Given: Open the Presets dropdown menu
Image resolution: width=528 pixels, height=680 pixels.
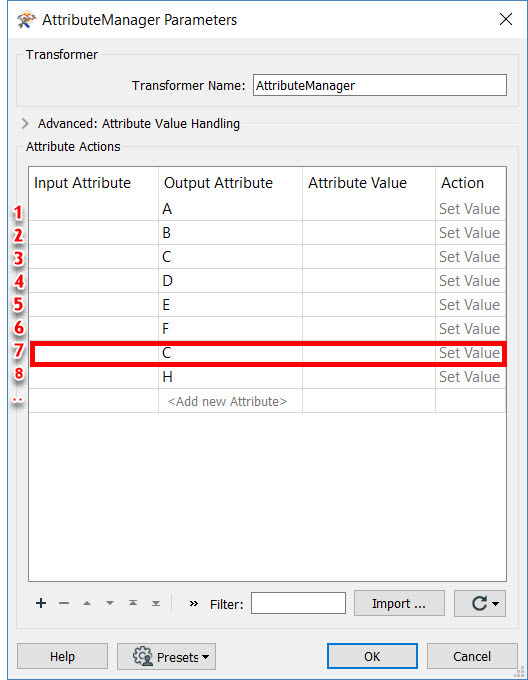Looking at the screenshot, I should point(166,657).
